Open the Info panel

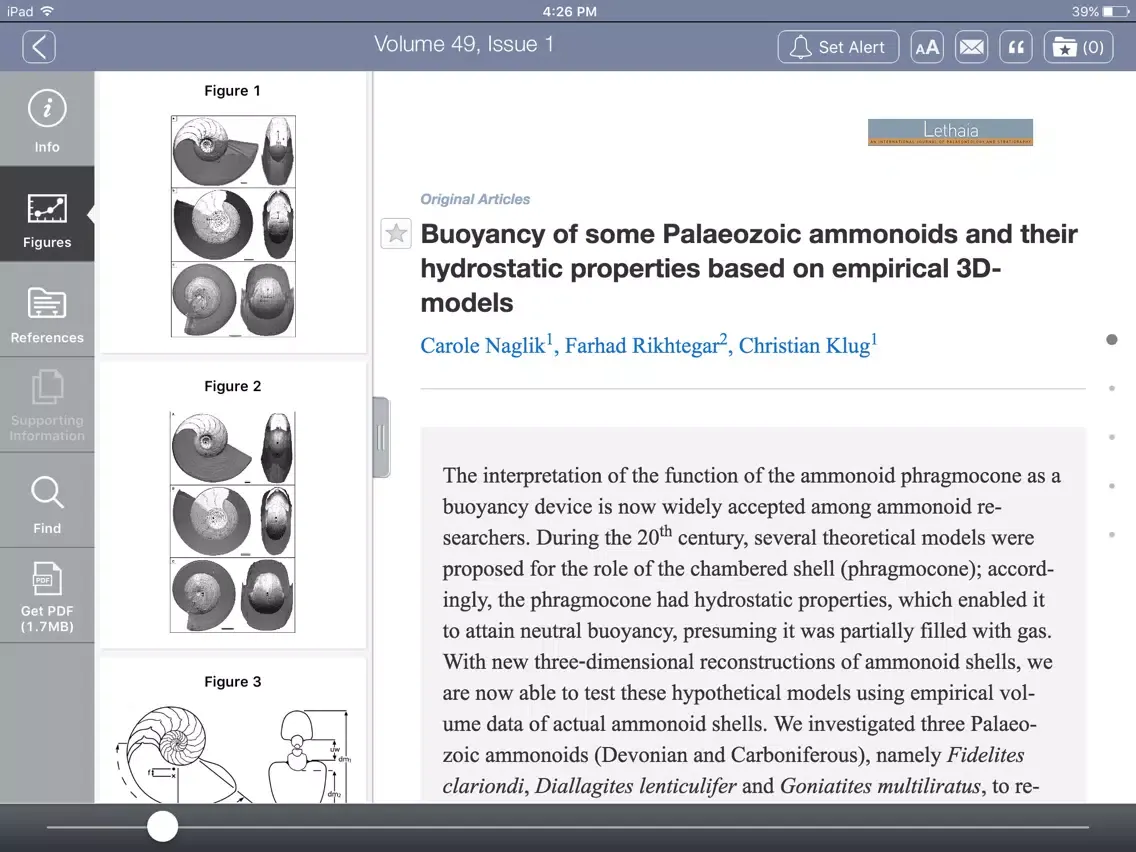[x=47, y=117]
